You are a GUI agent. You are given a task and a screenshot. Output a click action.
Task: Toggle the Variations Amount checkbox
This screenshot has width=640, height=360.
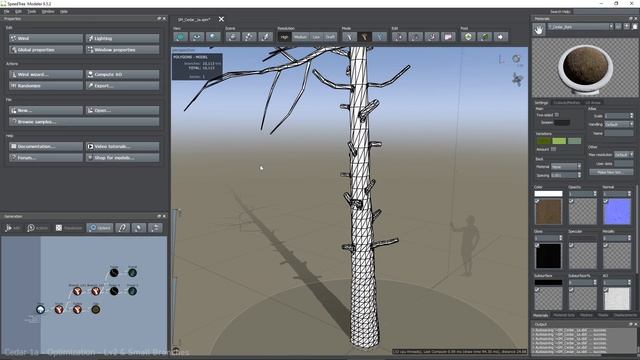553,149
